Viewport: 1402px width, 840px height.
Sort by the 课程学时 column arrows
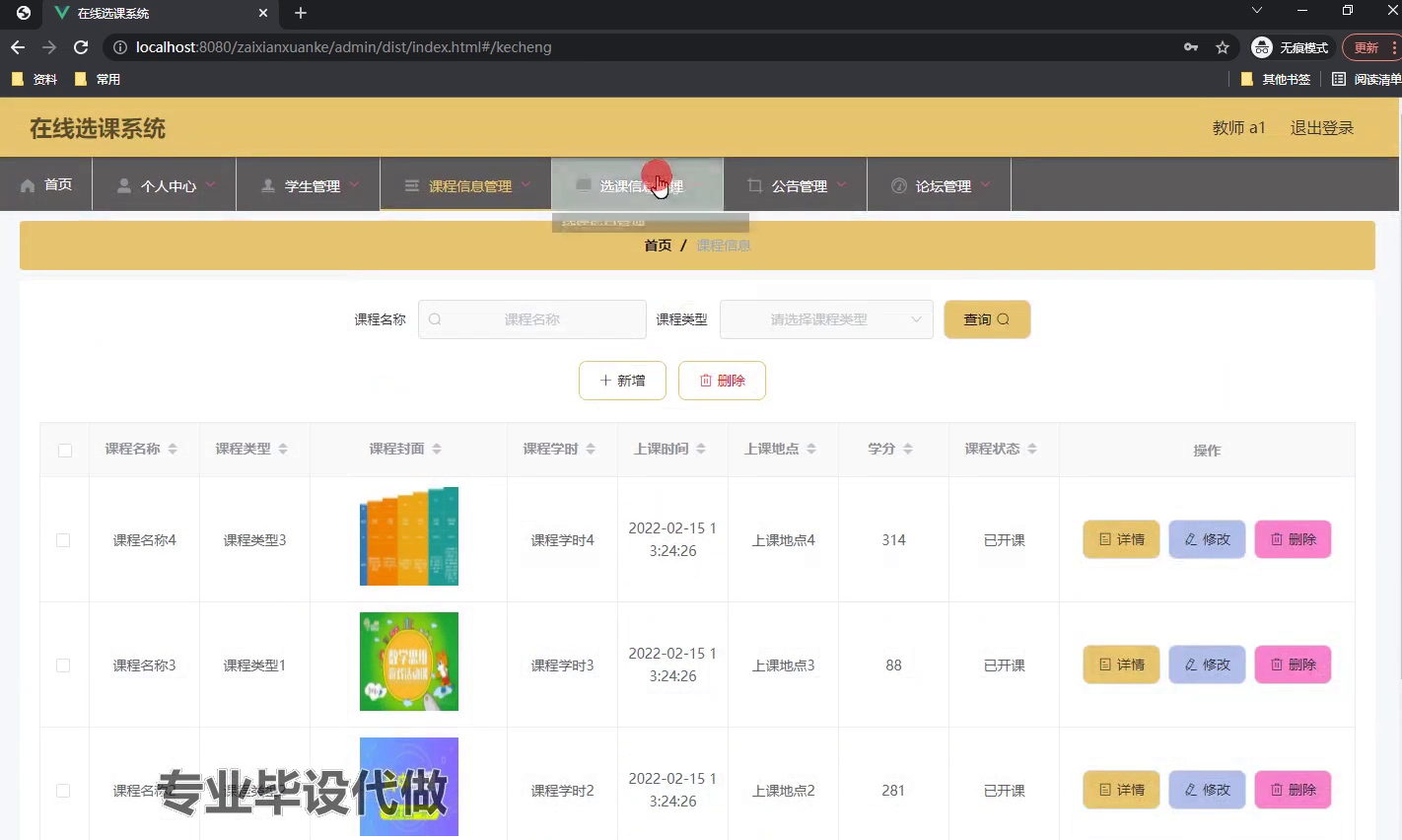coord(591,449)
